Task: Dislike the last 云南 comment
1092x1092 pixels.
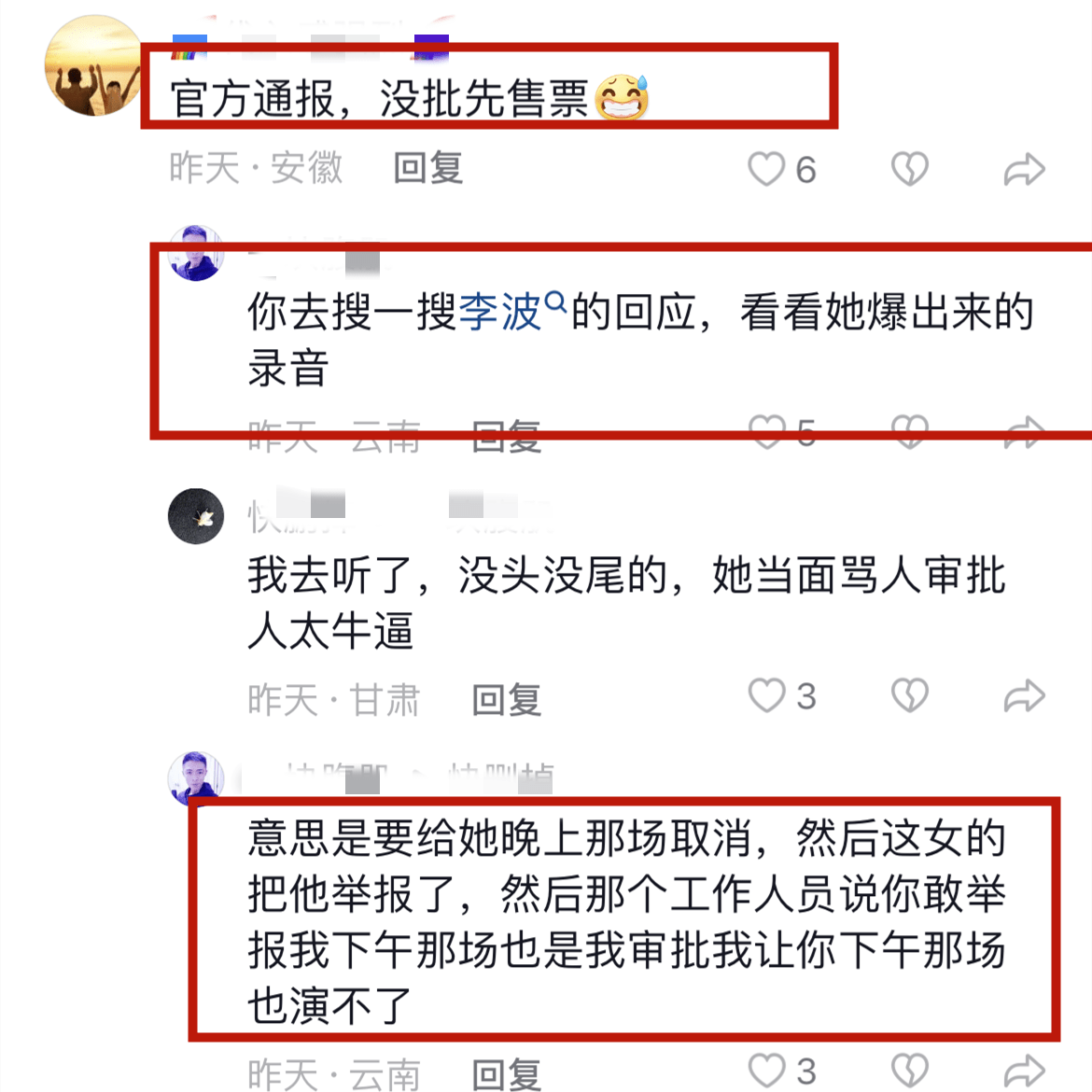Action: 910,1071
